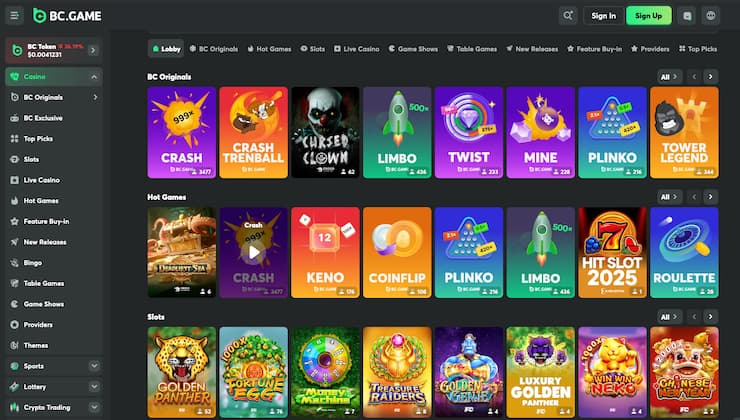740x420 pixels.
Task: Open the Twist game card
Action: point(469,132)
